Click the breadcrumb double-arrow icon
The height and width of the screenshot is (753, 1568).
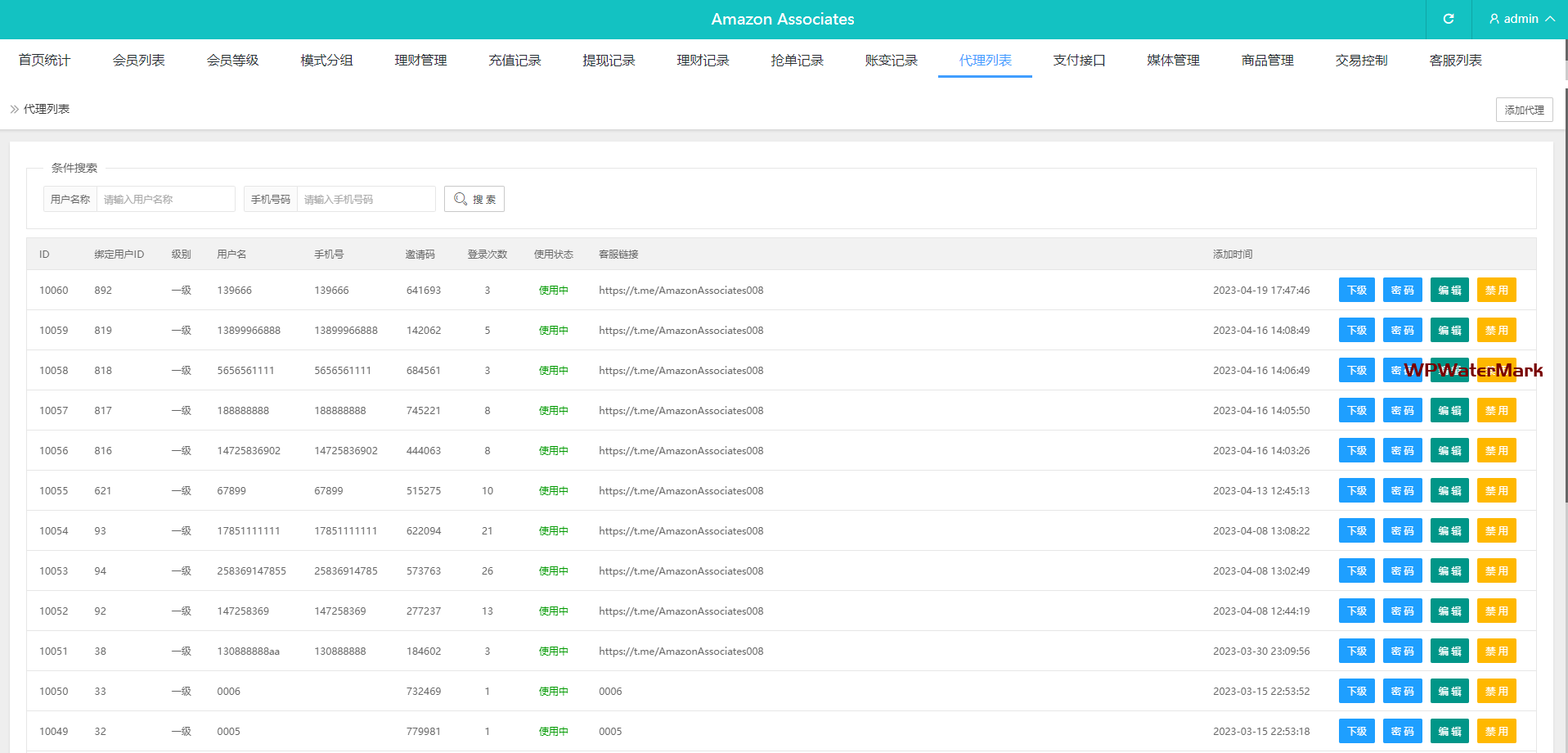pyautogui.click(x=14, y=109)
